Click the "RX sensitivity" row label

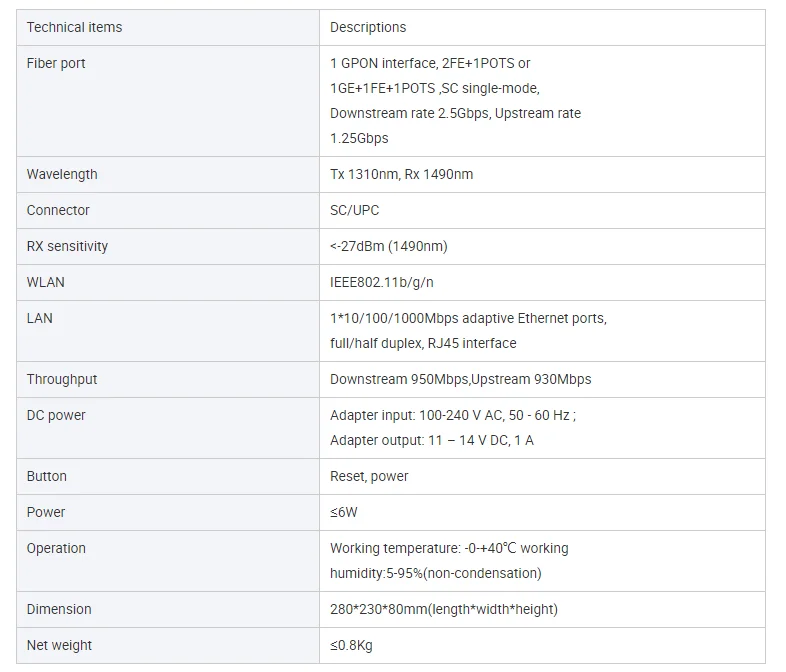[67, 246]
